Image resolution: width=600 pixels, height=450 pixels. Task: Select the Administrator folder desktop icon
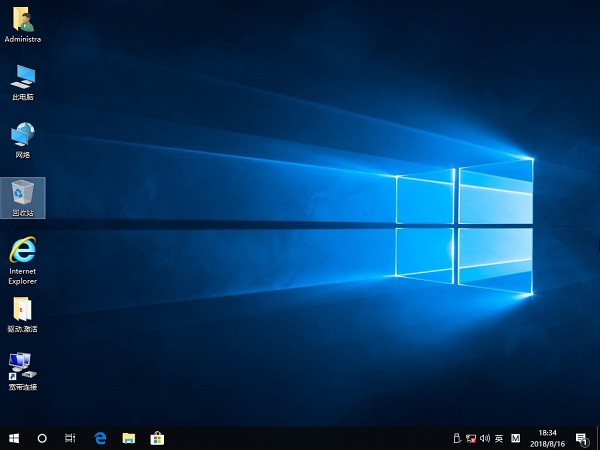point(23,25)
